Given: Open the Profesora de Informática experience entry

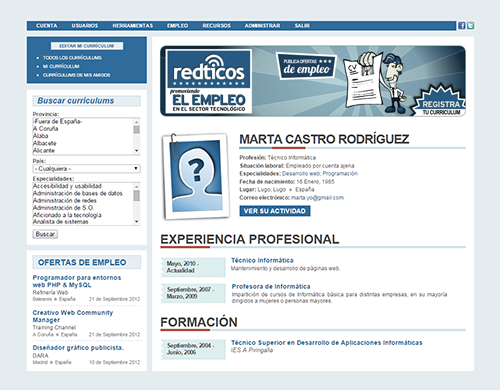Looking at the screenshot, I should [271, 286].
